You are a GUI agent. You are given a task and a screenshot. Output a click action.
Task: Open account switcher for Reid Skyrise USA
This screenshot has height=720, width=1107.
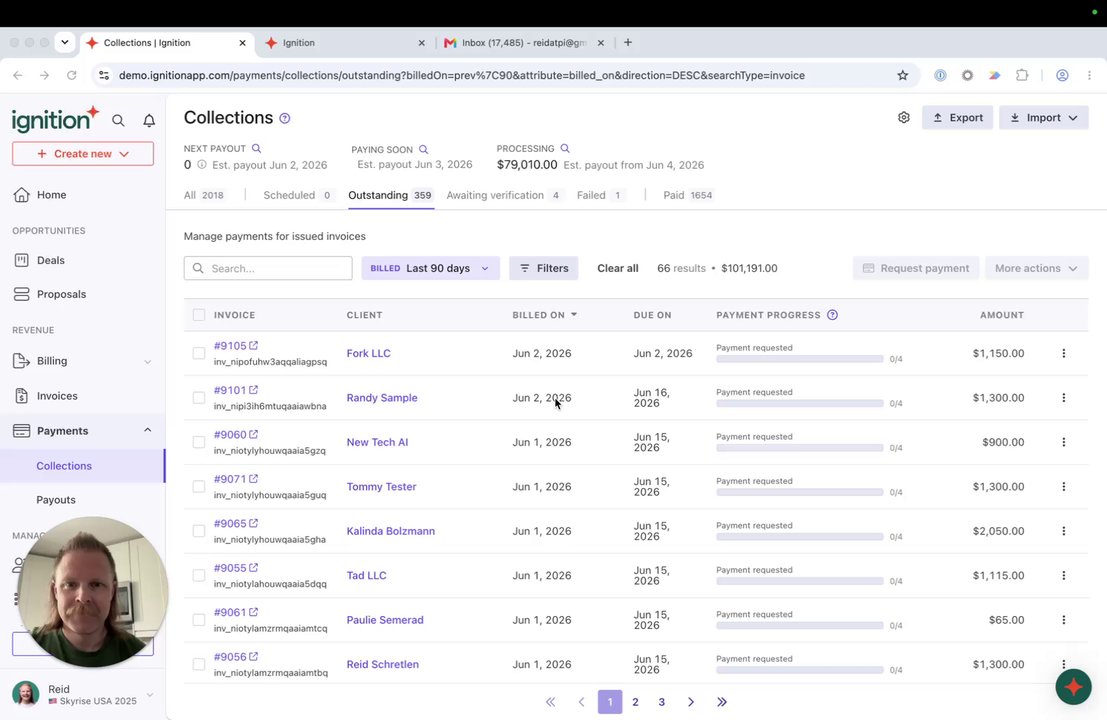[83, 695]
